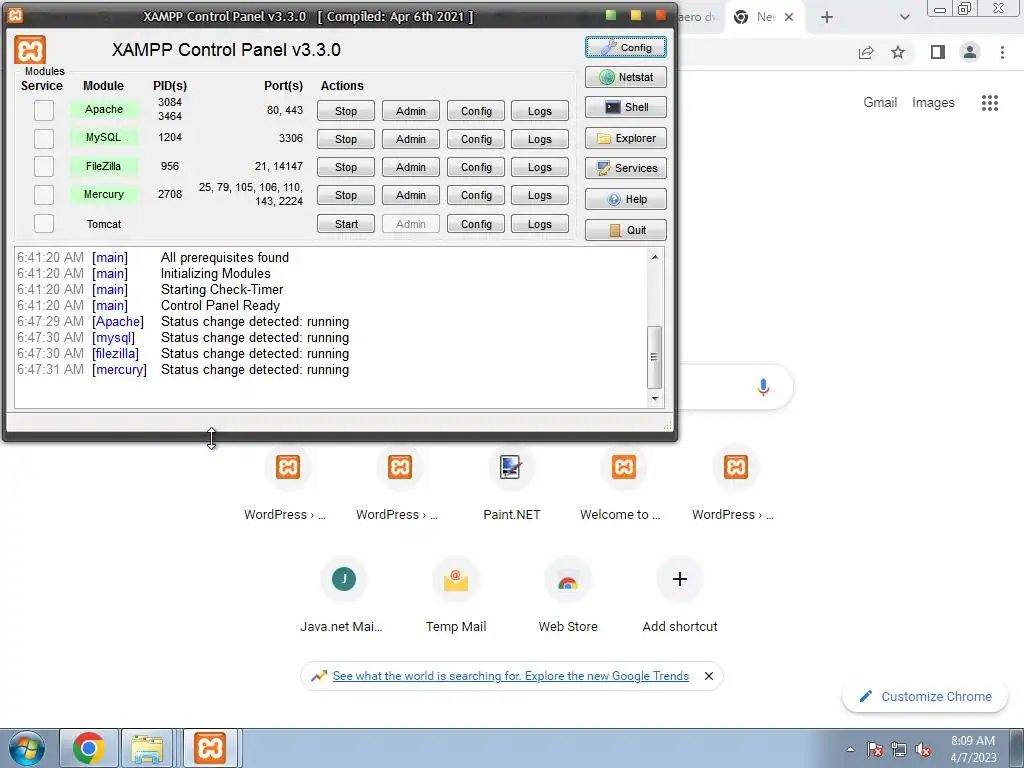Image resolution: width=1024 pixels, height=768 pixels.
Task: Open Mercury Logs menu
Action: click(540, 195)
